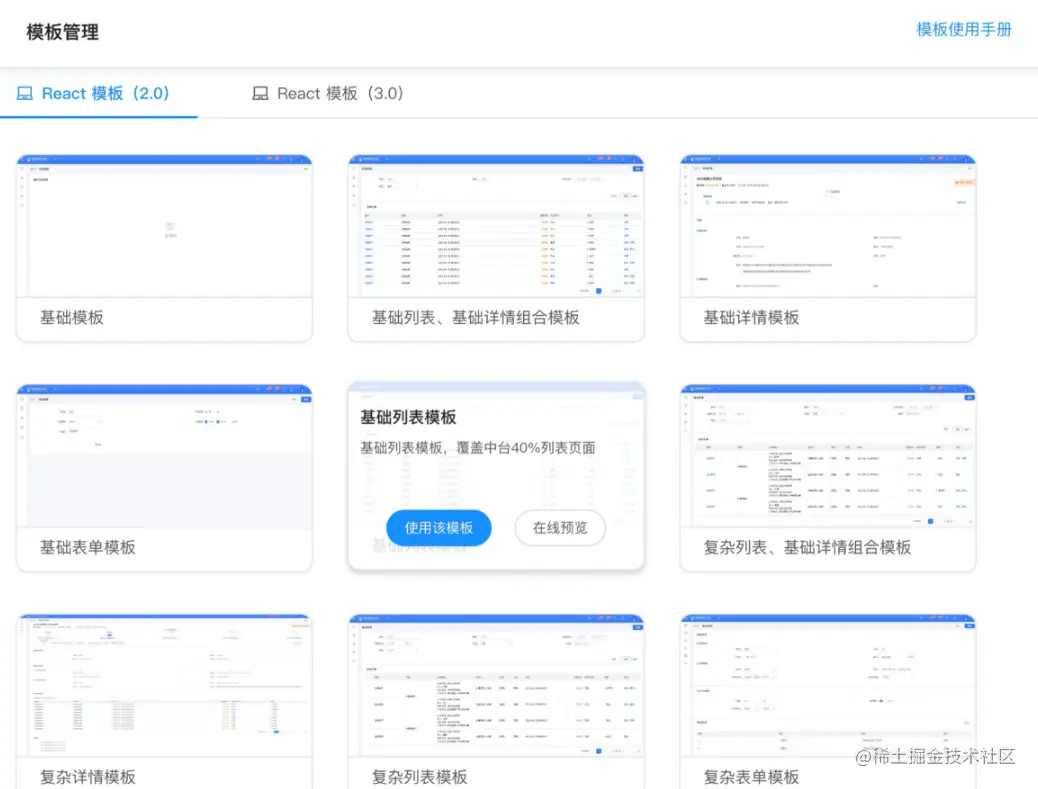Select the React 模板 (2.0) tab

point(95,93)
